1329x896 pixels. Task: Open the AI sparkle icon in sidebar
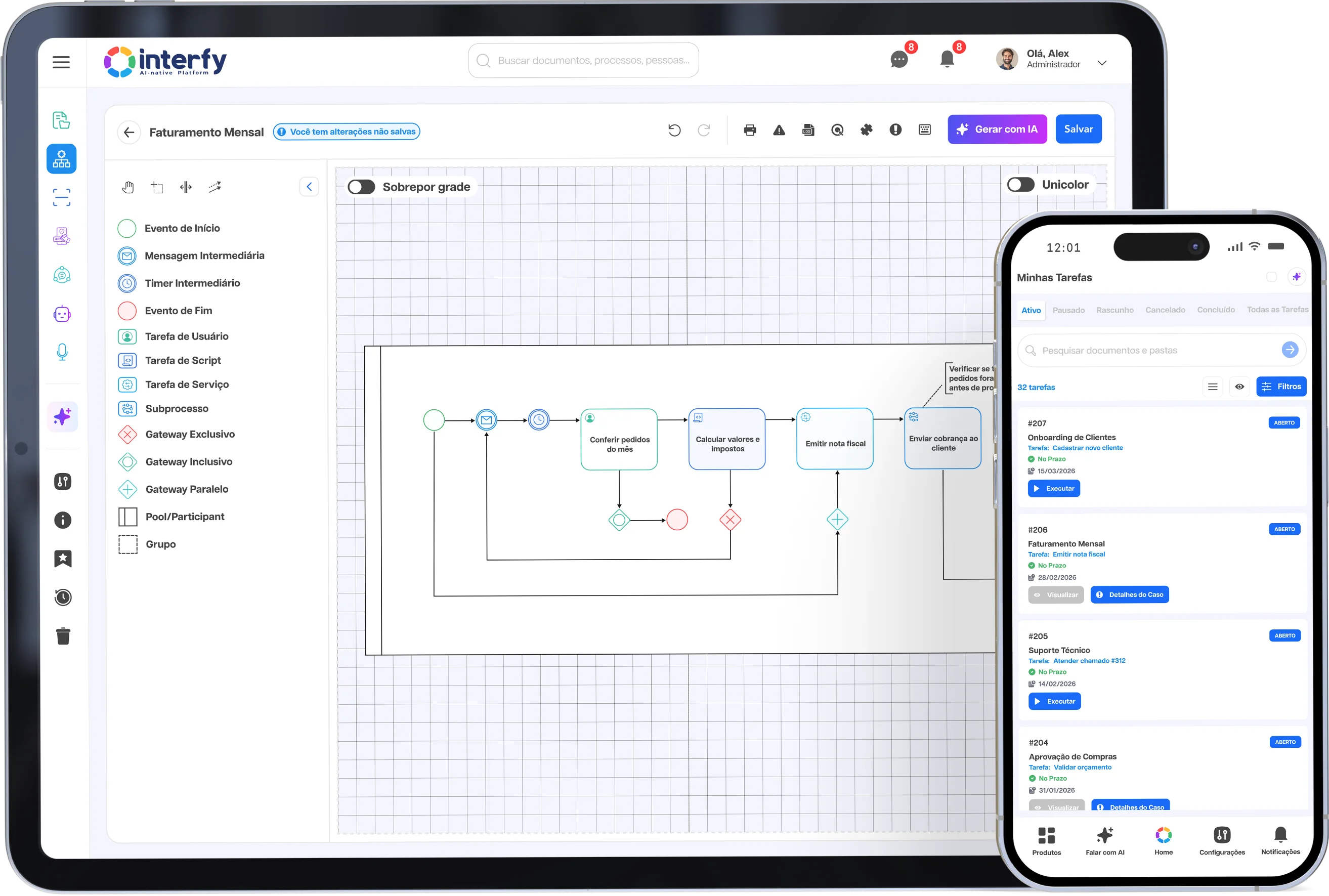62,416
